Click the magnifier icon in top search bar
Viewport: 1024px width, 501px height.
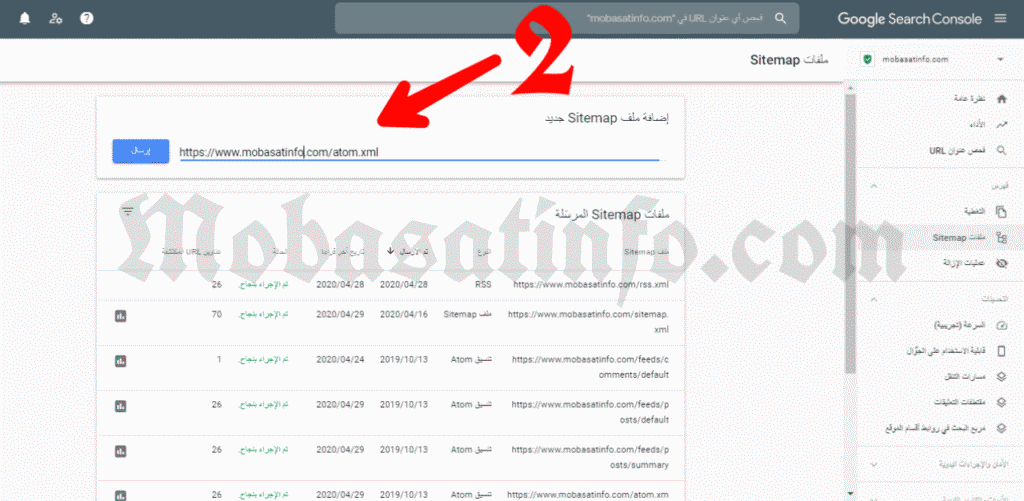tap(780, 18)
